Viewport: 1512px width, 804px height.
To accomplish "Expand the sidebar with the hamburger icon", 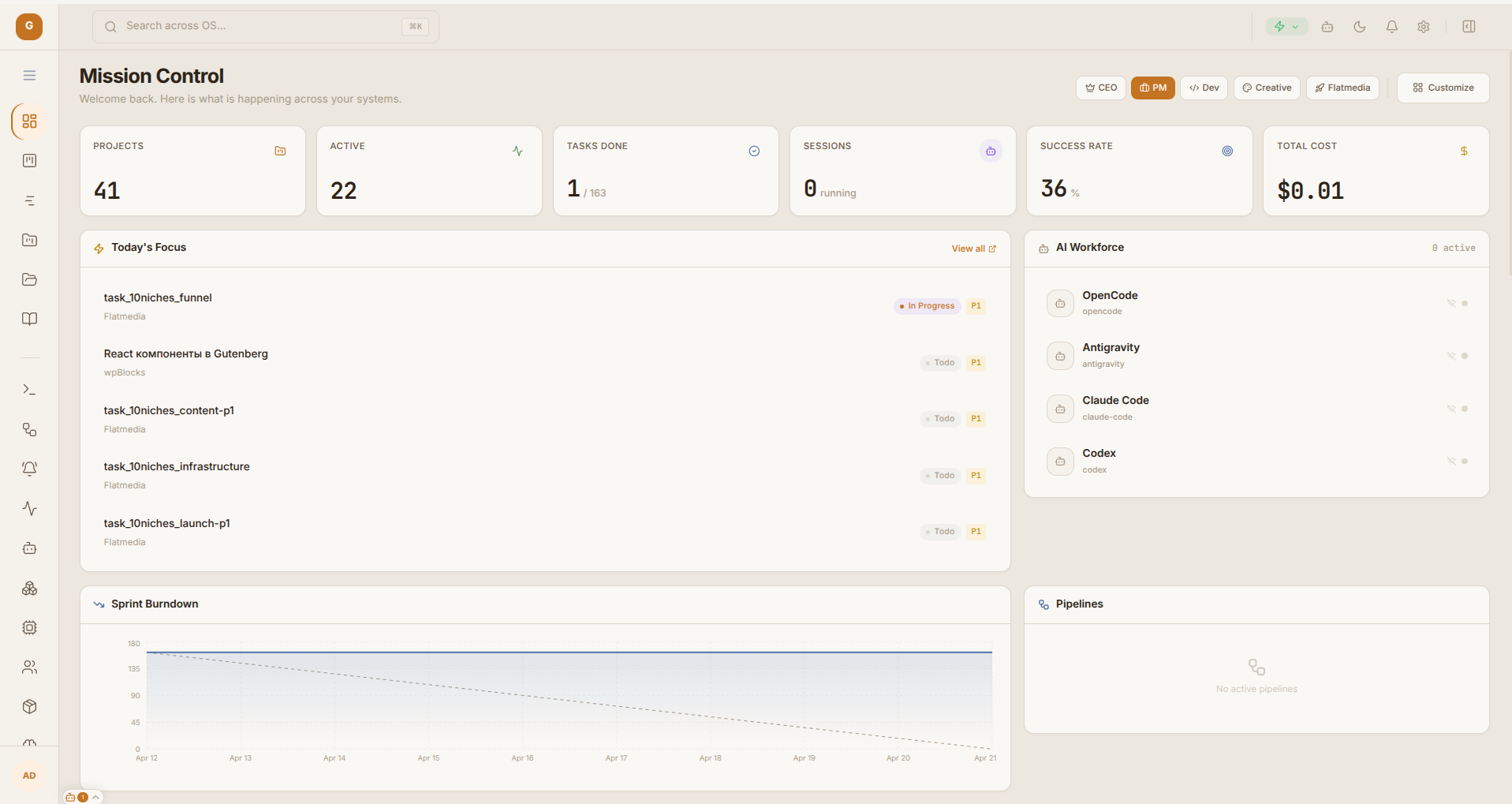I will (x=29, y=76).
